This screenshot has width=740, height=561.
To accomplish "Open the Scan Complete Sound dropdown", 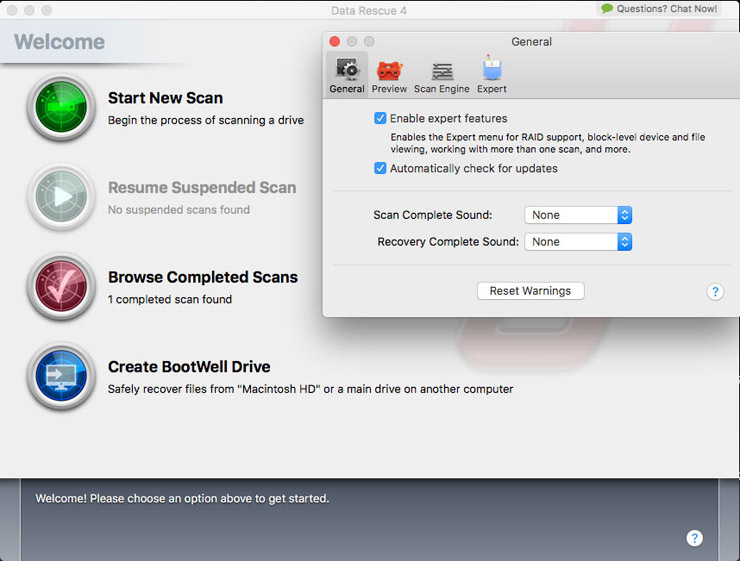I will 578,215.
